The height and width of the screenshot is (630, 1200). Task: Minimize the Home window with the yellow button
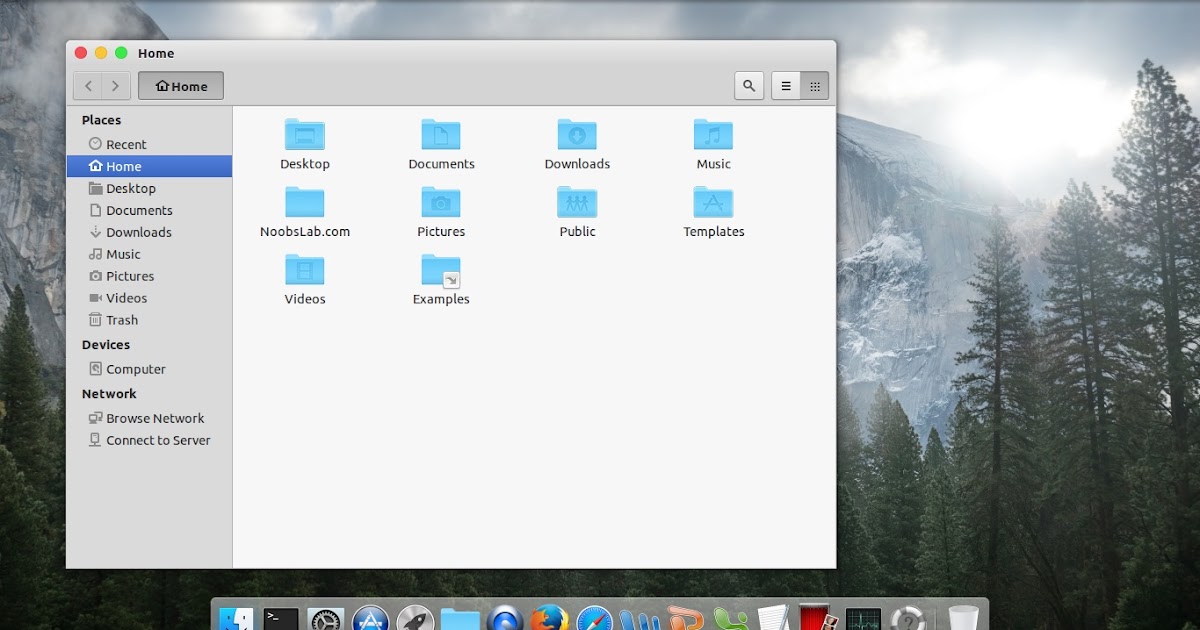[101, 53]
